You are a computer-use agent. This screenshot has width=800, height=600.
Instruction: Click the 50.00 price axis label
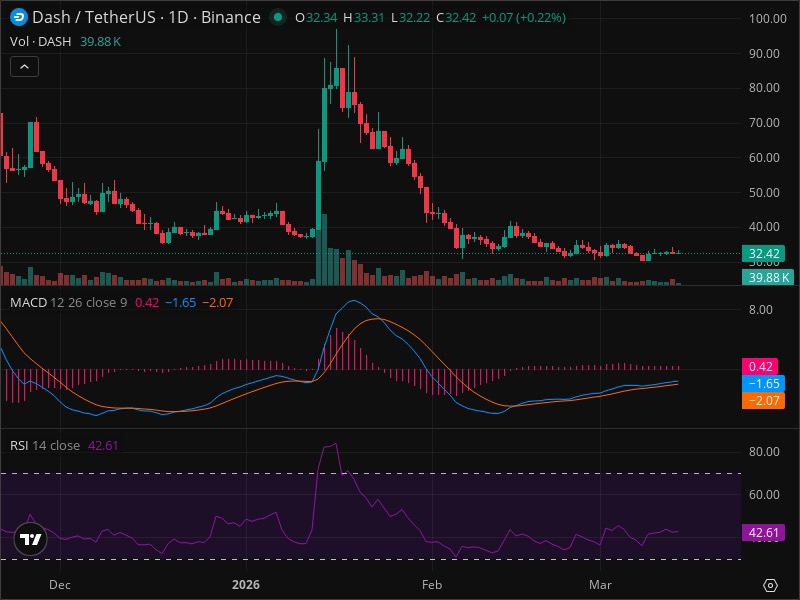(x=764, y=193)
